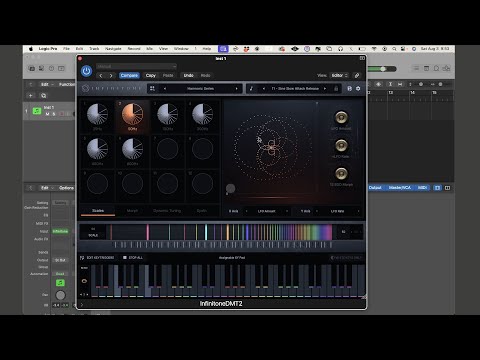Viewport: 480px width, 360px height.
Task: Switch to the last tab after Dynamic Tuning
Action: coord(202,211)
